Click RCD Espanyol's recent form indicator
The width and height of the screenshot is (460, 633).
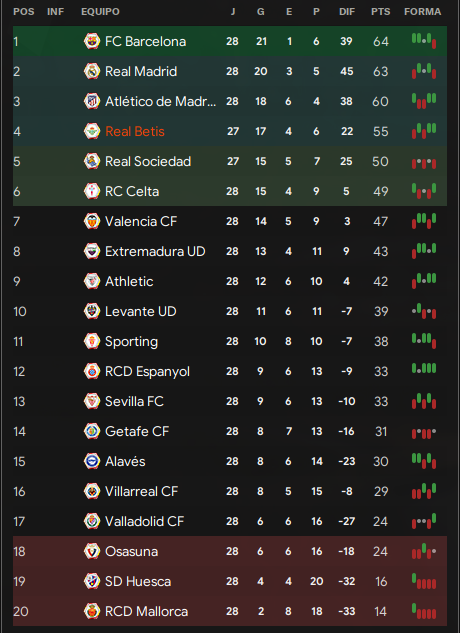click(x=424, y=368)
